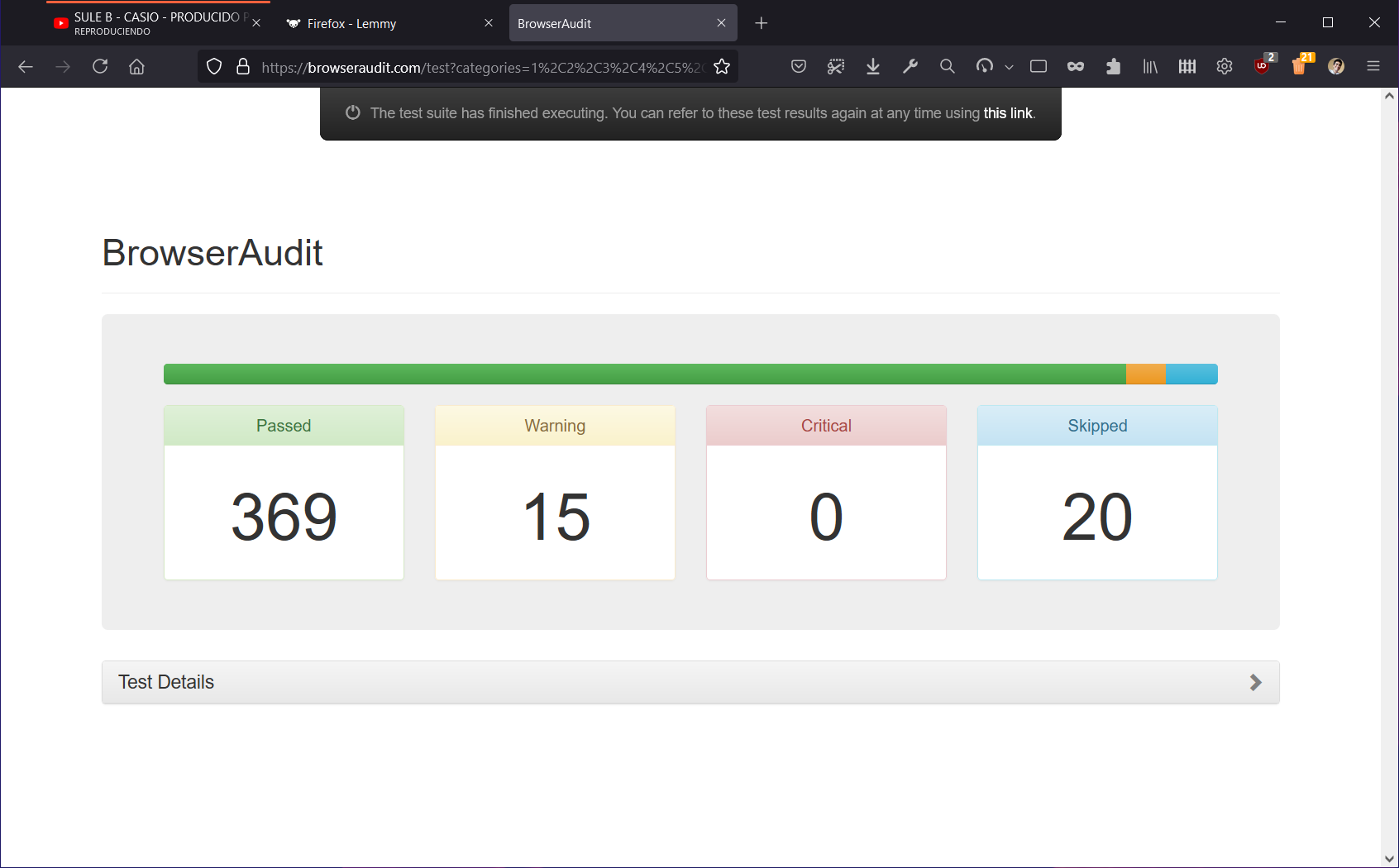
Task: Save page to Pocket
Action: [x=799, y=67]
